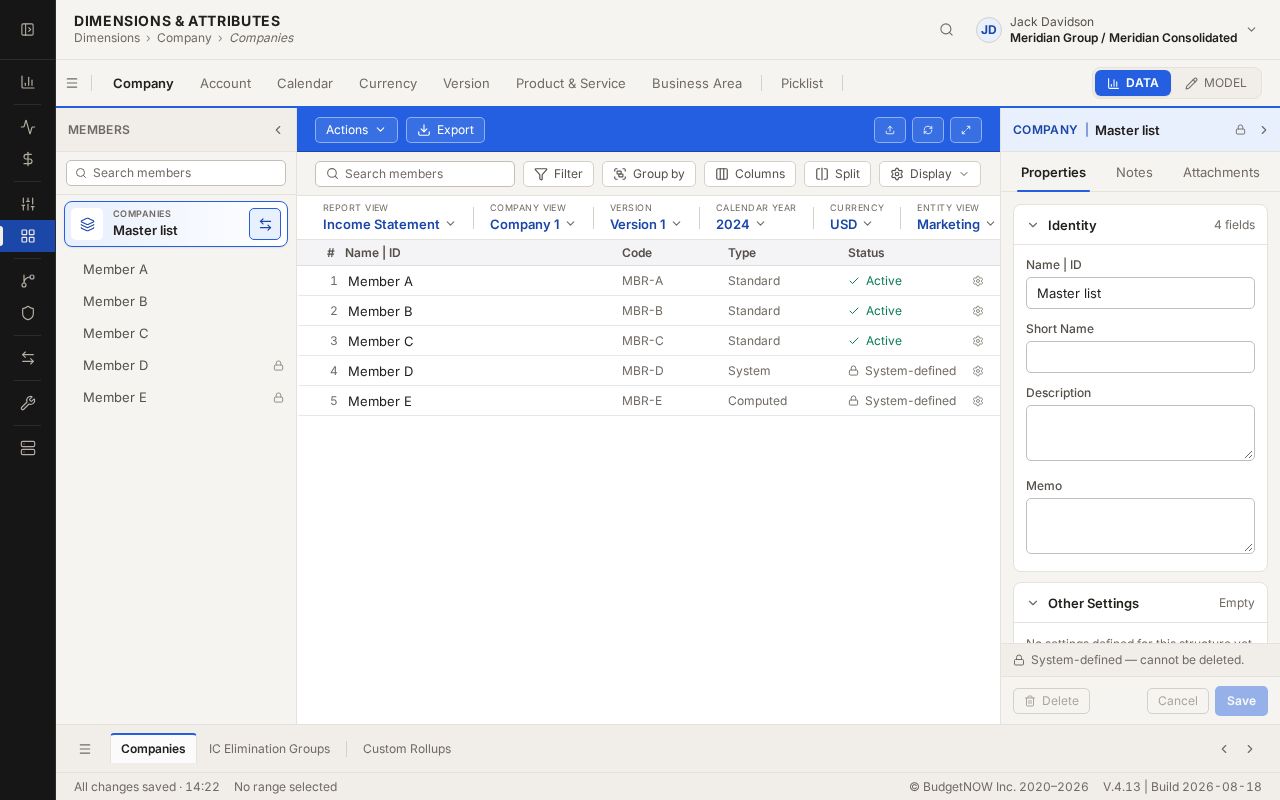1280x800 pixels.
Task: Click the Columns button
Action: (750, 174)
